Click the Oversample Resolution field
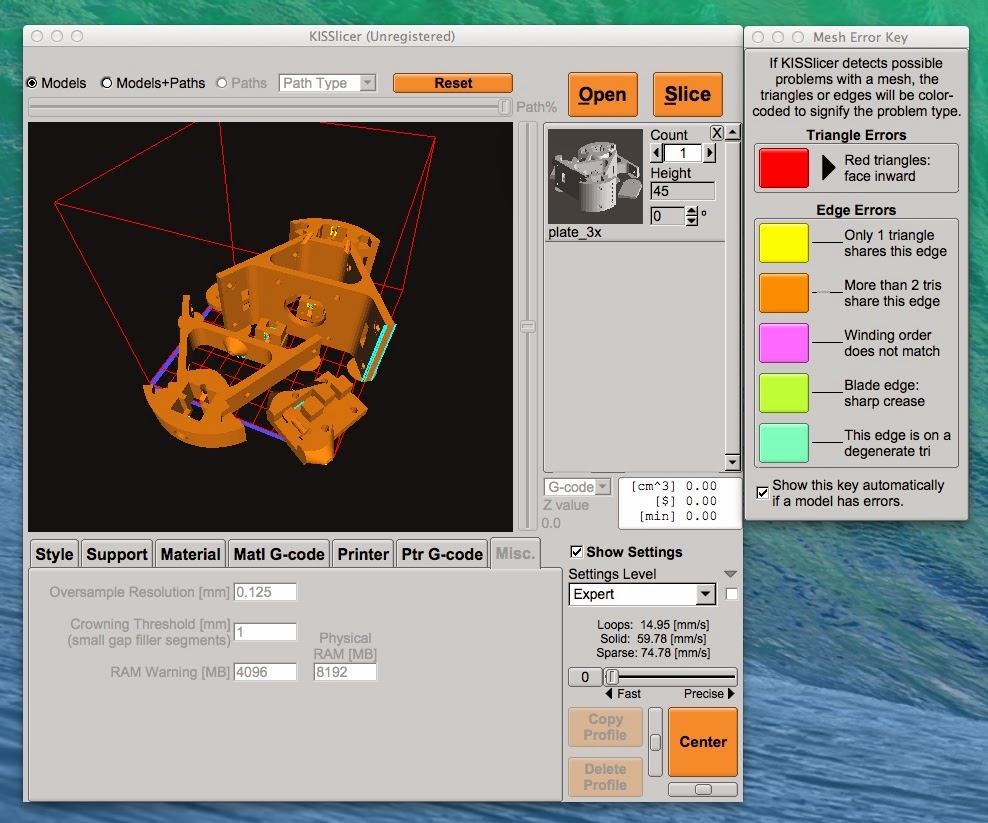The image size is (988, 823). tap(265, 592)
